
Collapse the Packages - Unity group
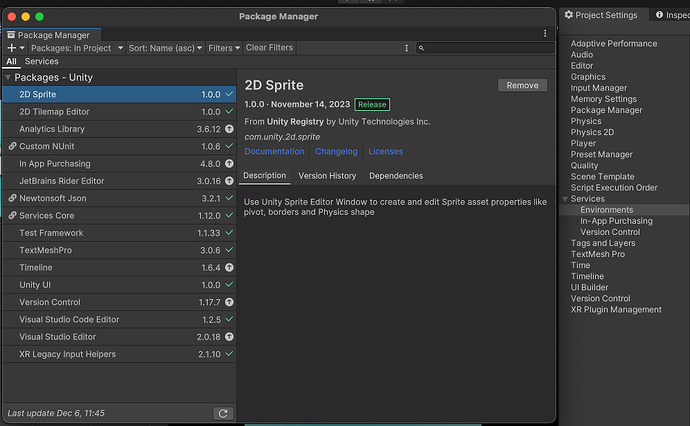9,77
